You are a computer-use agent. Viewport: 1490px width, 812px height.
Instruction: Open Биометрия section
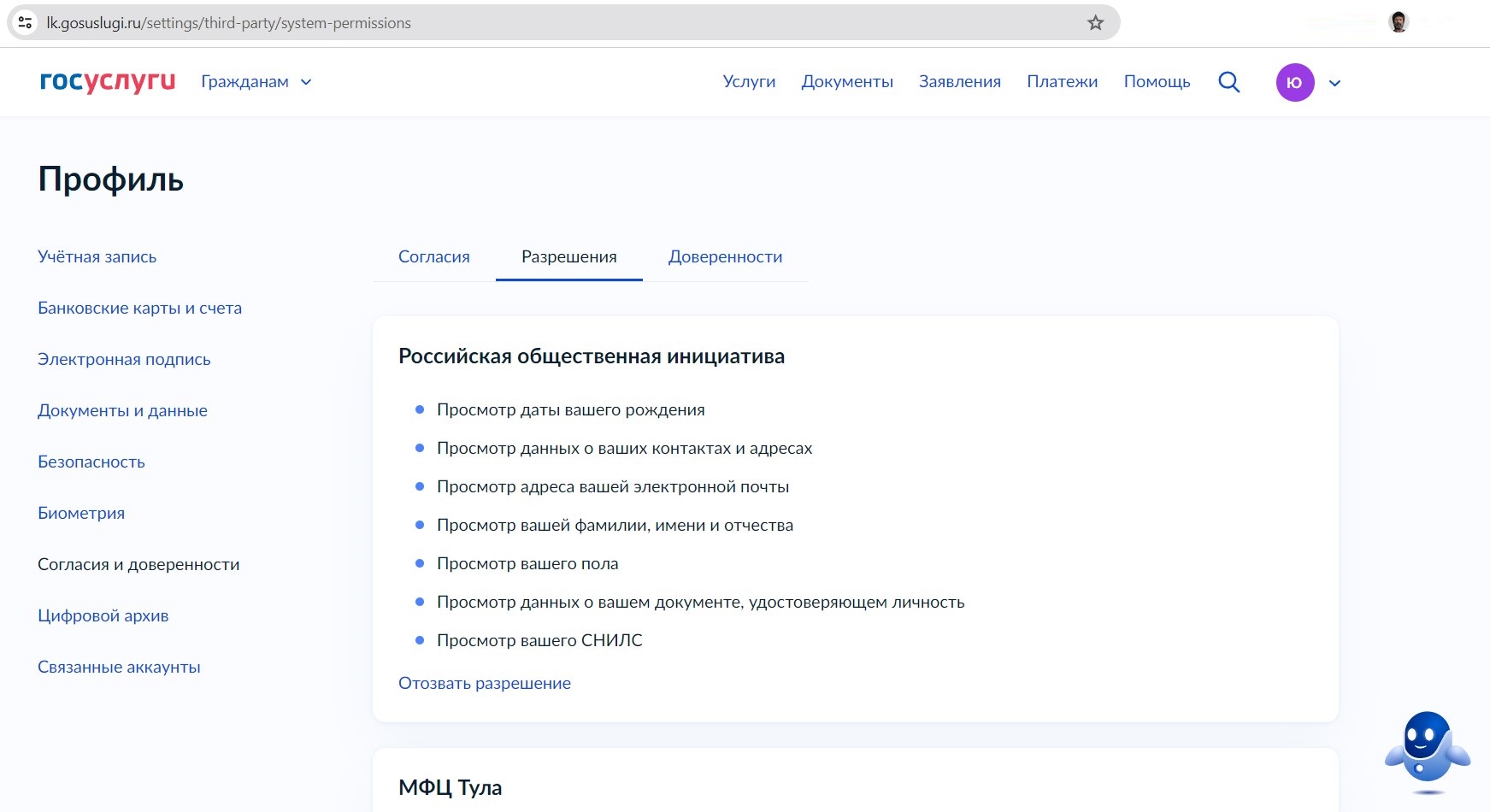[81, 513]
